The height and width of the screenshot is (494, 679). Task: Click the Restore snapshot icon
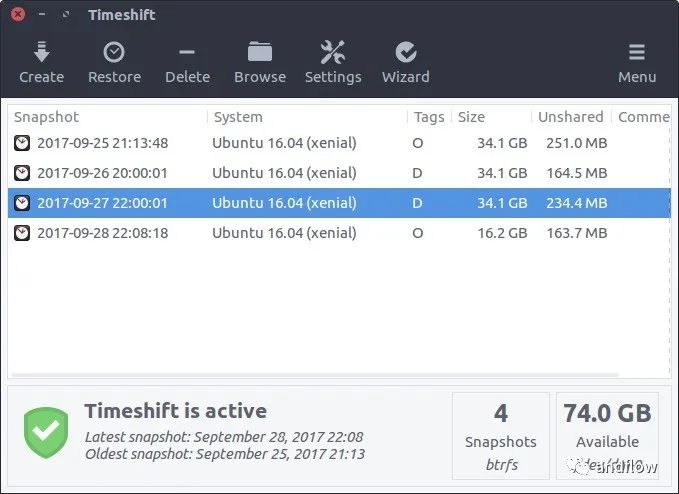[x=114, y=52]
